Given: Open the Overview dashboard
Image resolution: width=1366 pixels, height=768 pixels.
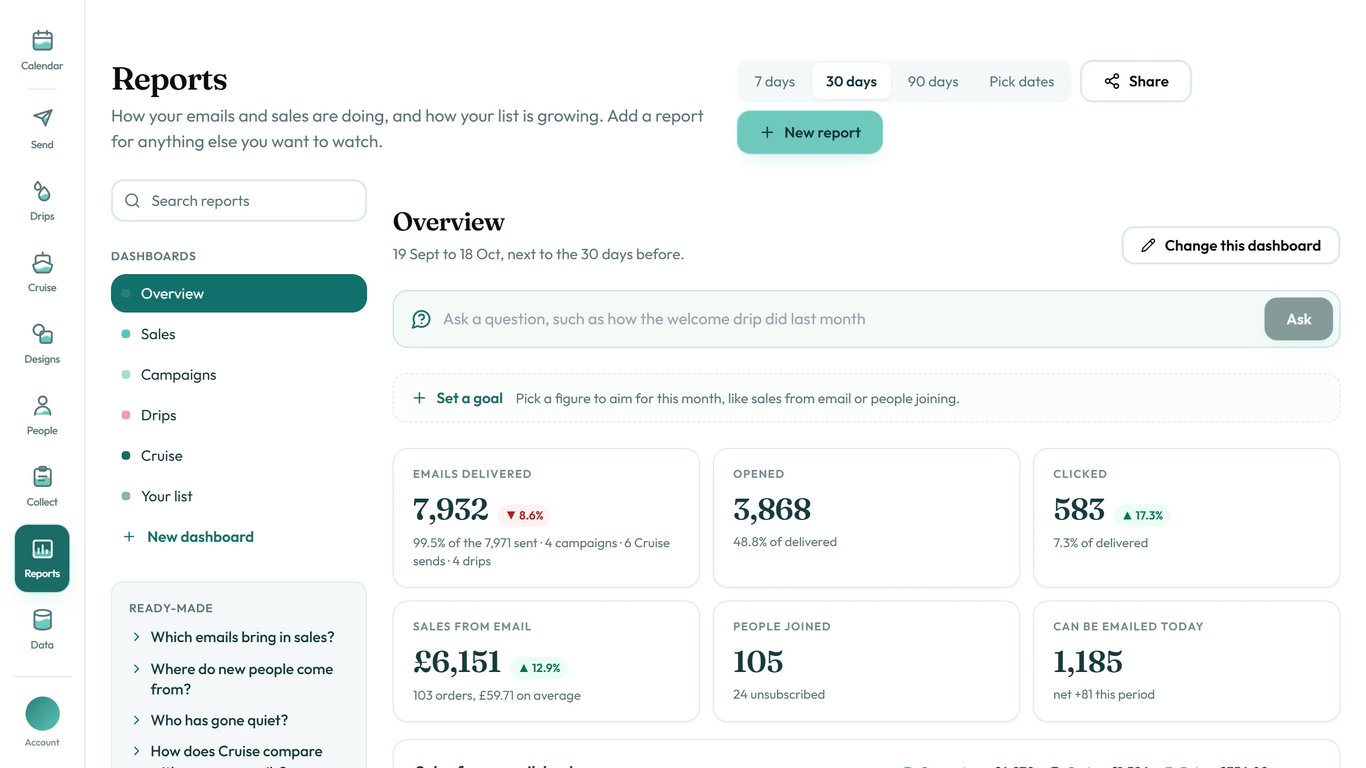Looking at the screenshot, I should pyautogui.click(x=239, y=293).
